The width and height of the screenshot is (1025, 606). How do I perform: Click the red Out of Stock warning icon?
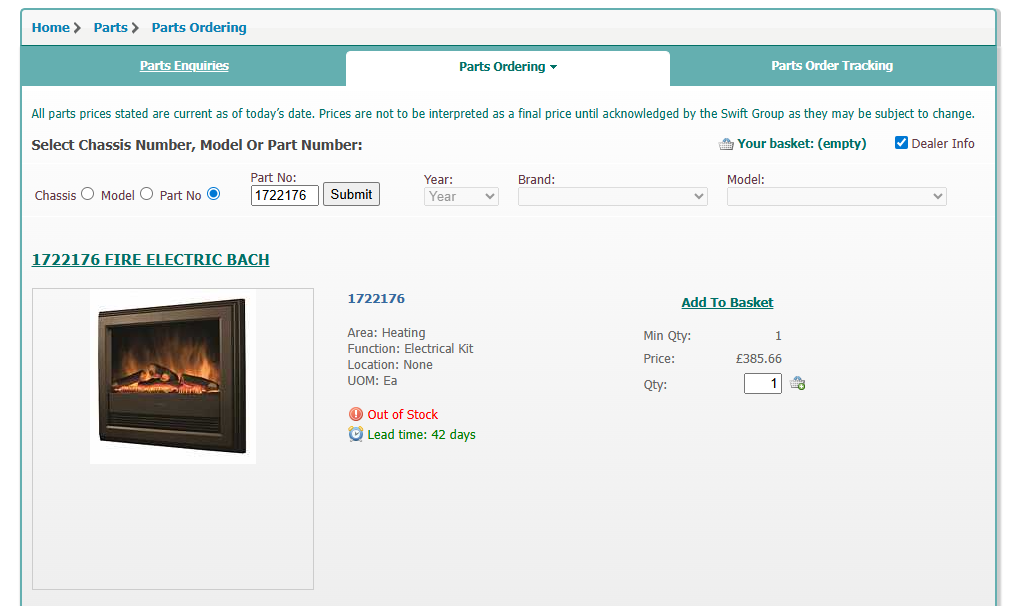tap(356, 414)
